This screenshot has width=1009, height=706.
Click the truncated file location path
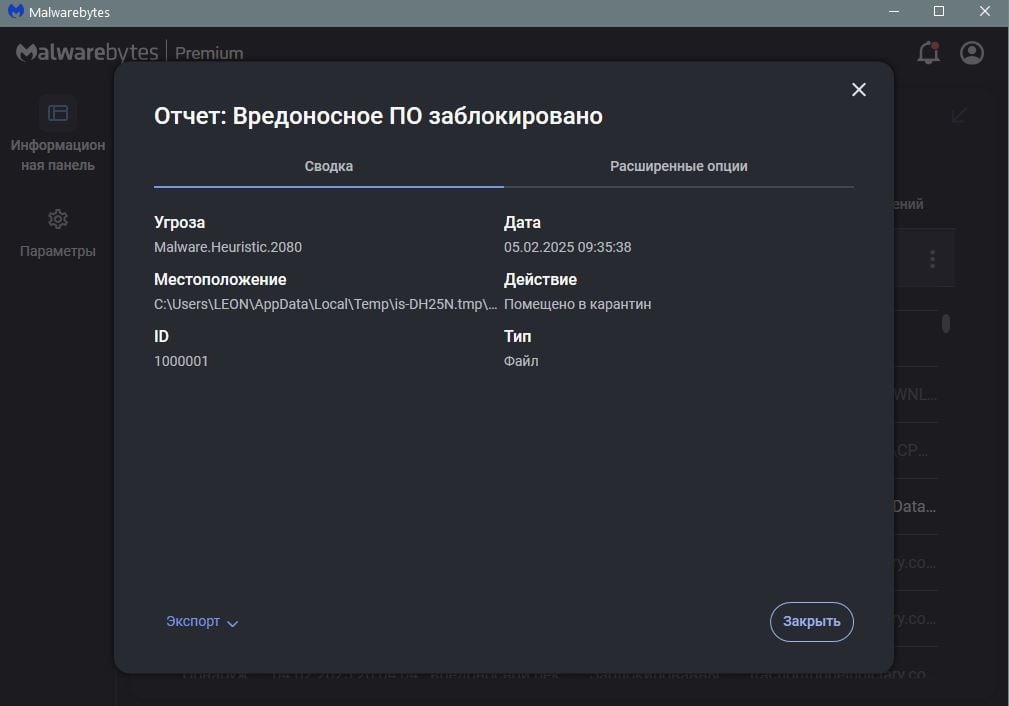pos(325,304)
